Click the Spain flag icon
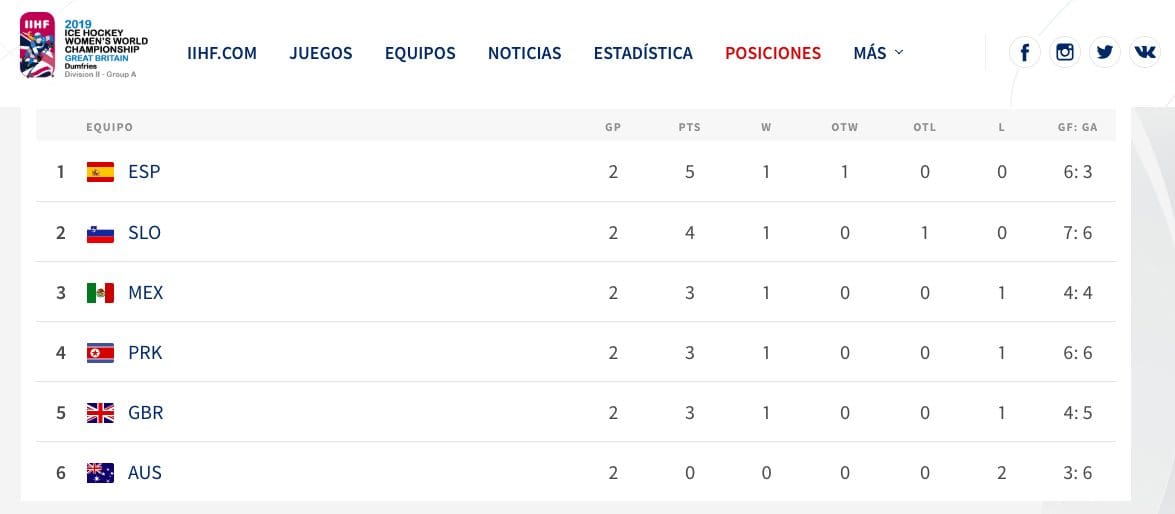Image resolution: width=1175 pixels, height=514 pixels. pyautogui.click(x=100, y=172)
